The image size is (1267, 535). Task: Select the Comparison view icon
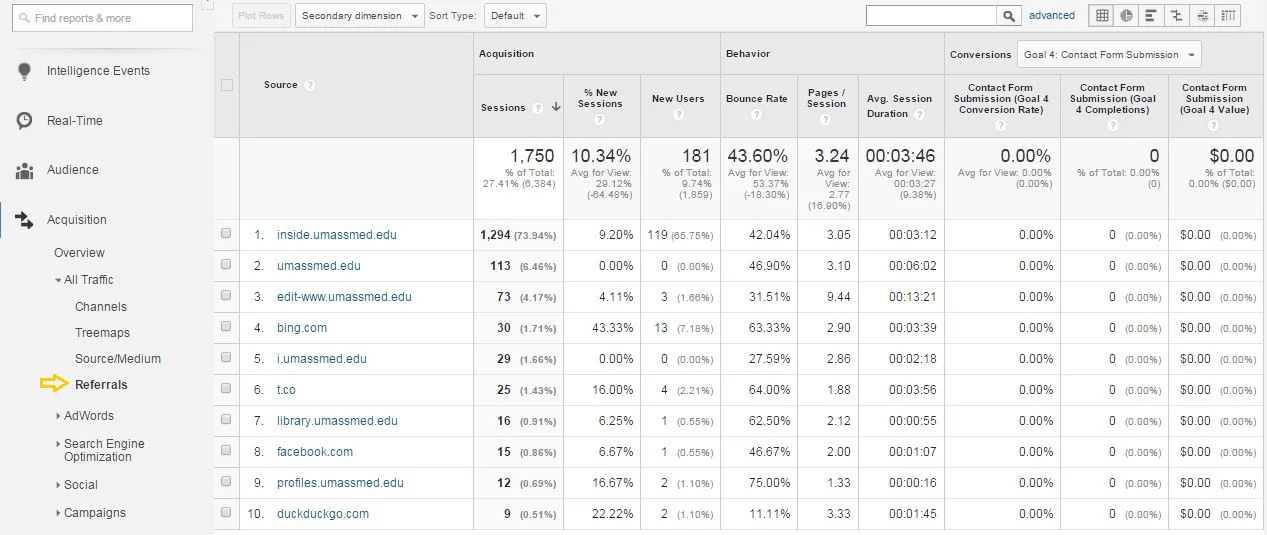1176,16
